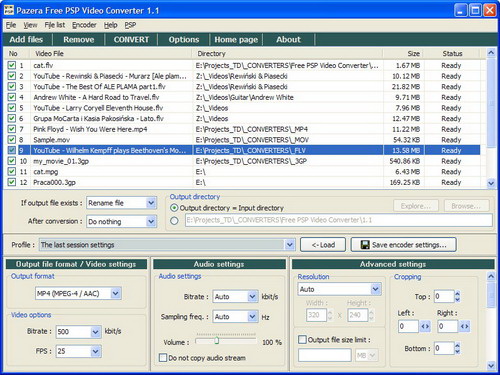This screenshot has height=375, width=500.
Task: Uncheck the checkbox for cat.flv
Action: click(x=12, y=65)
